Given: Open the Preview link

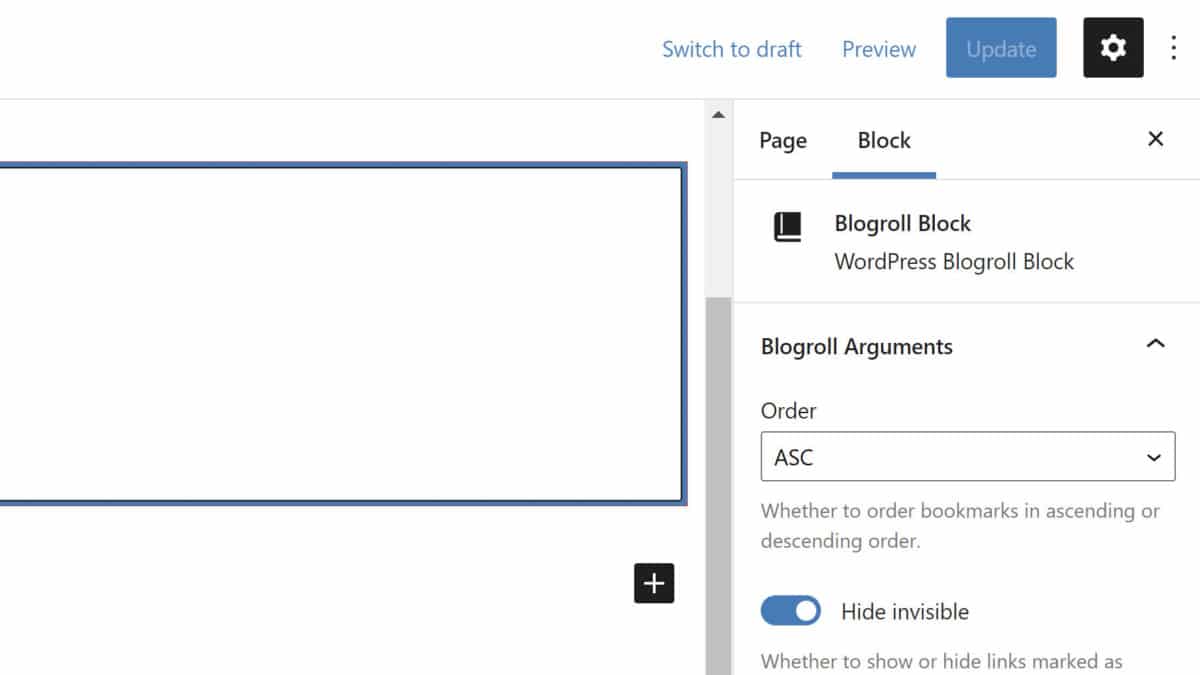Looking at the screenshot, I should [878, 49].
